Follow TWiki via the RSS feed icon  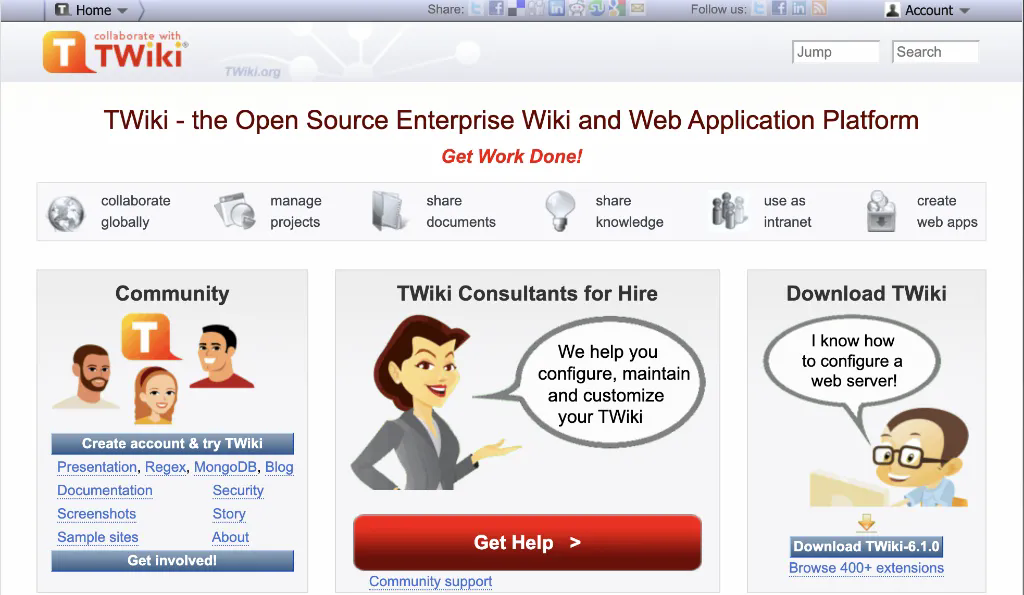tap(819, 9)
